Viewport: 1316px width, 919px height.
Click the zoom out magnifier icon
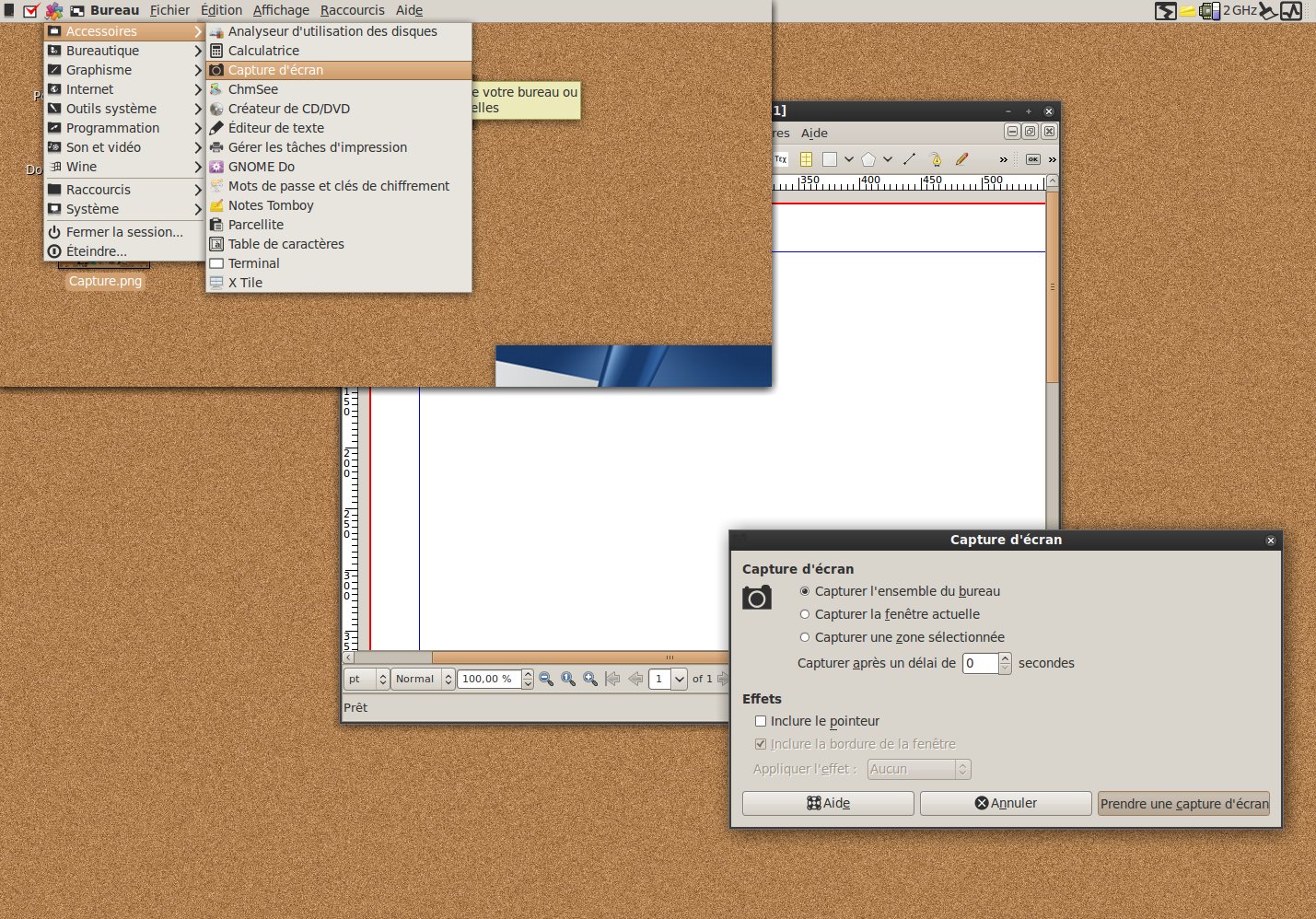546,680
